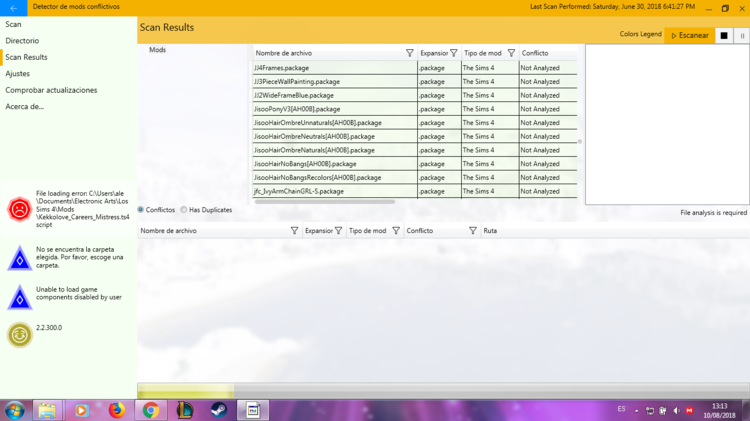
Task: Click the volume tray icon
Action: point(676,410)
